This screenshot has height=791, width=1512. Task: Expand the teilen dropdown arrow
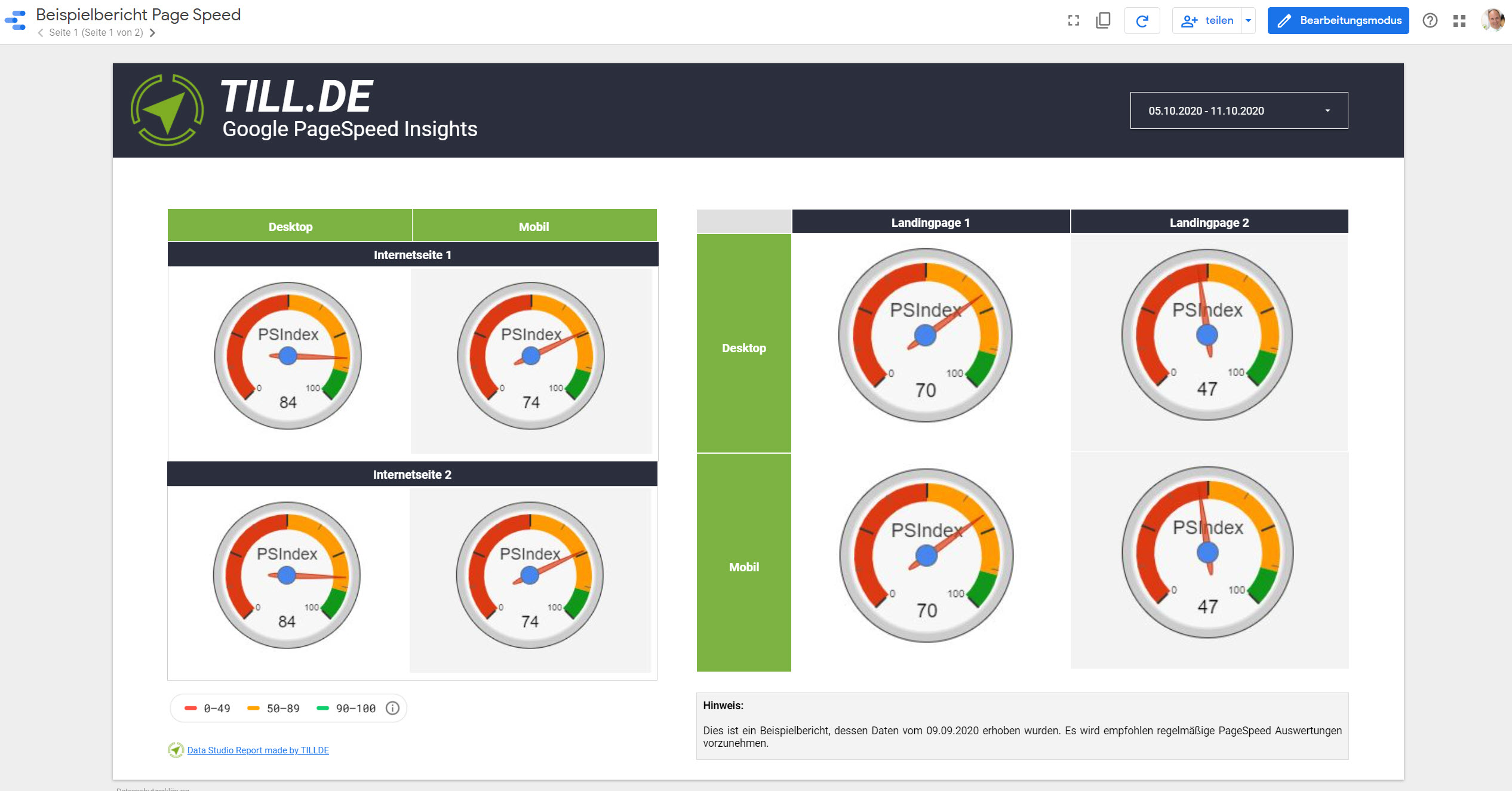[1248, 21]
